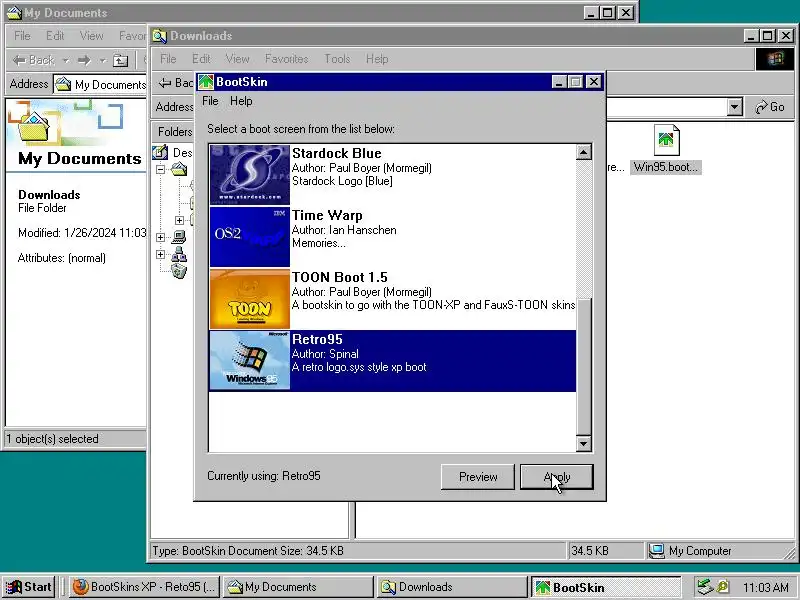The image size is (800, 600).
Task: Click the BootSkin title bar icon
Action: [x=206, y=82]
